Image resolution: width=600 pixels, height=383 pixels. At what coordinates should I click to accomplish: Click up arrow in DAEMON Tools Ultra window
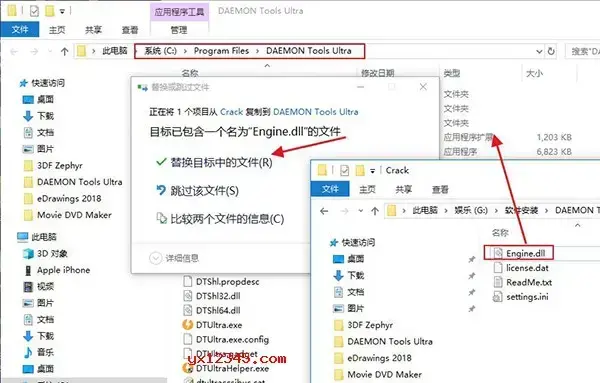click(64, 51)
